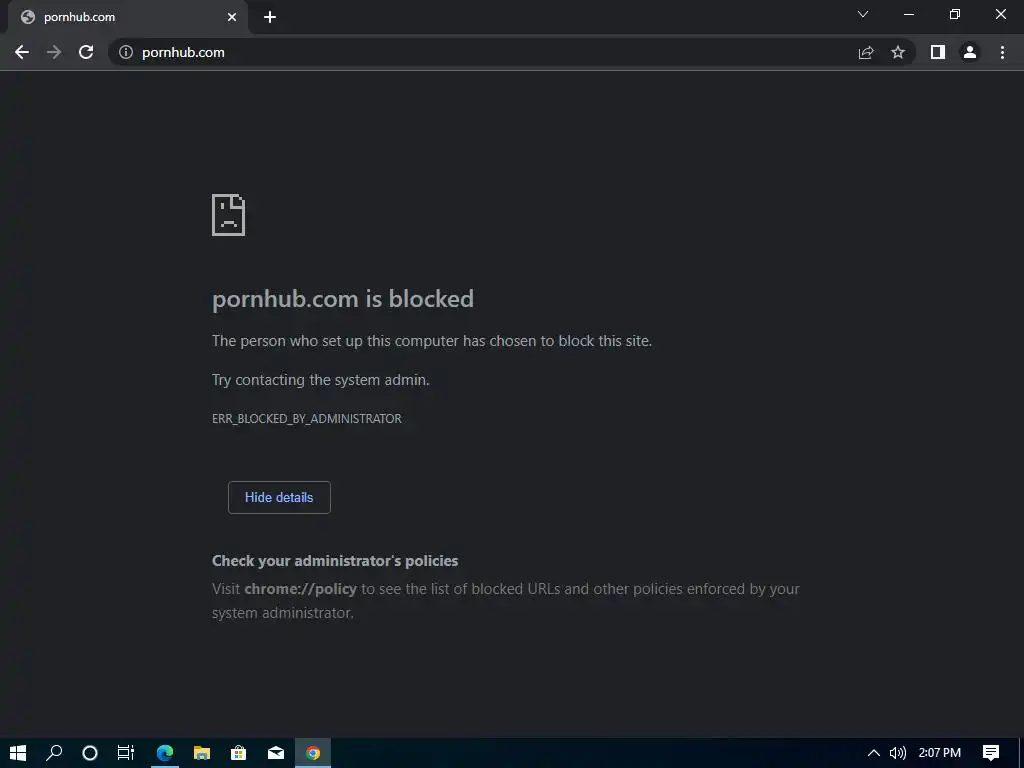The height and width of the screenshot is (768, 1024).
Task: Show hidden system tray icons
Action: [x=873, y=753]
